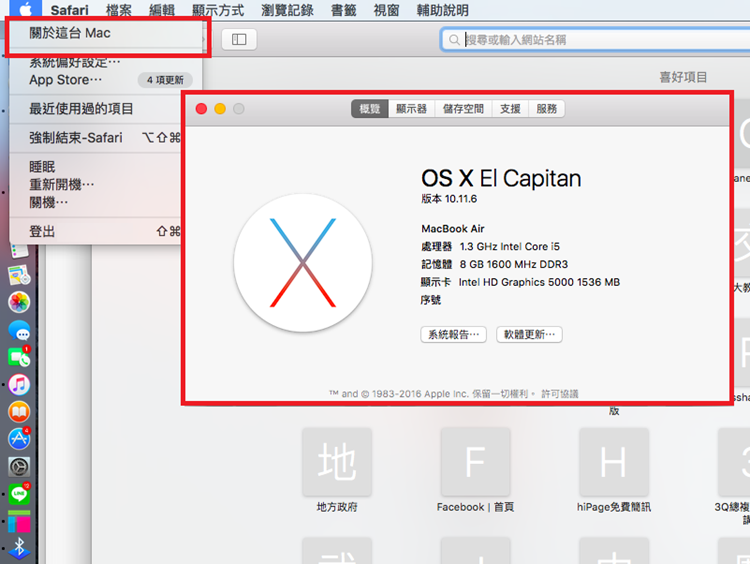Open the 編輯 menu
Screen dimensions: 750x564
(162, 10)
